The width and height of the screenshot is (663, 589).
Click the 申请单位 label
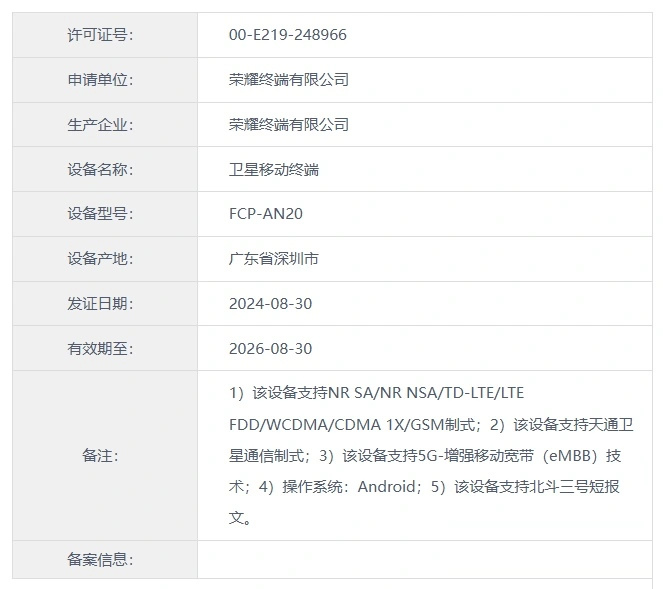point(100,80)
